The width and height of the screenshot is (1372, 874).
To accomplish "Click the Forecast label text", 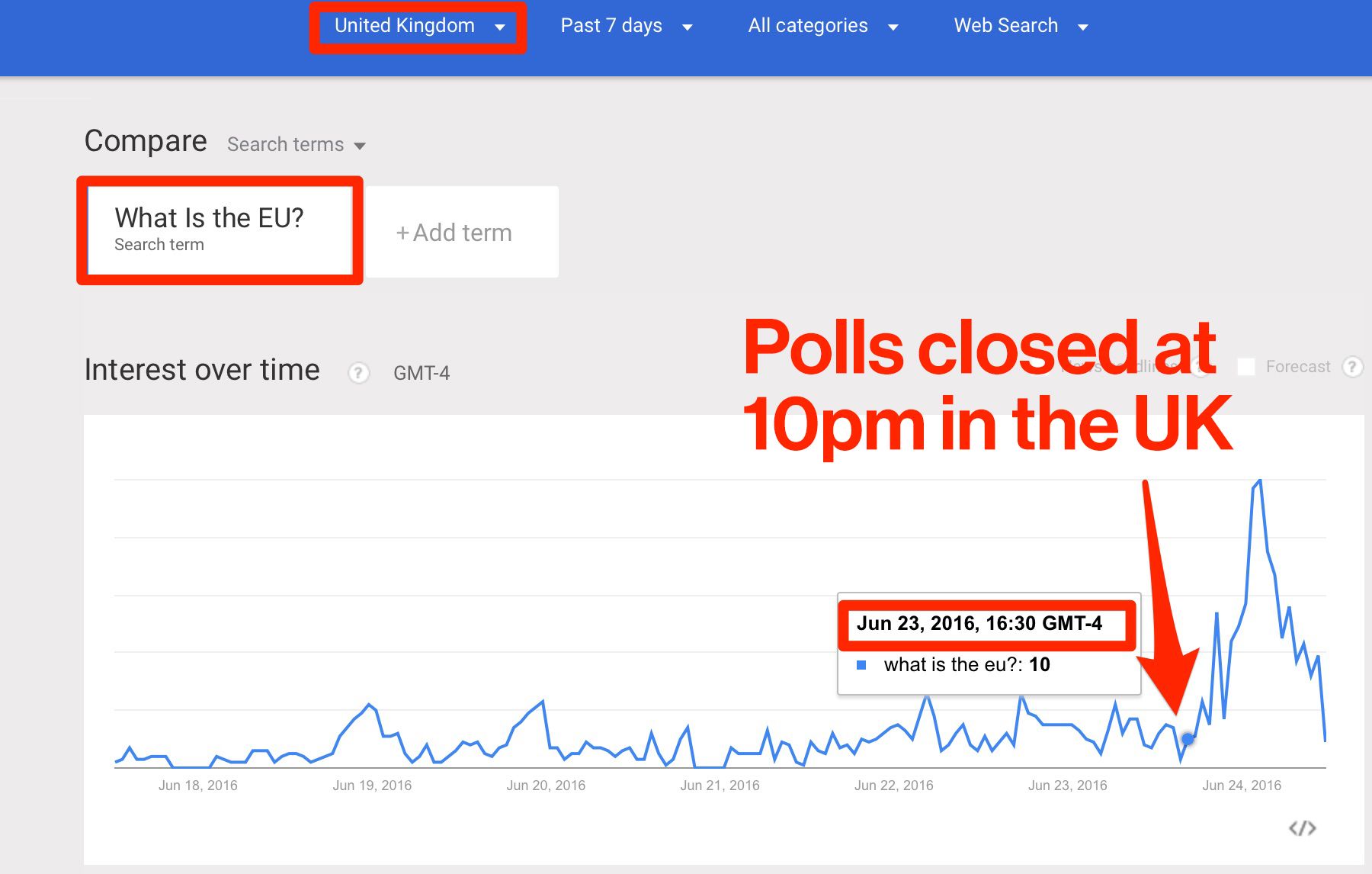I will 1298,367.
